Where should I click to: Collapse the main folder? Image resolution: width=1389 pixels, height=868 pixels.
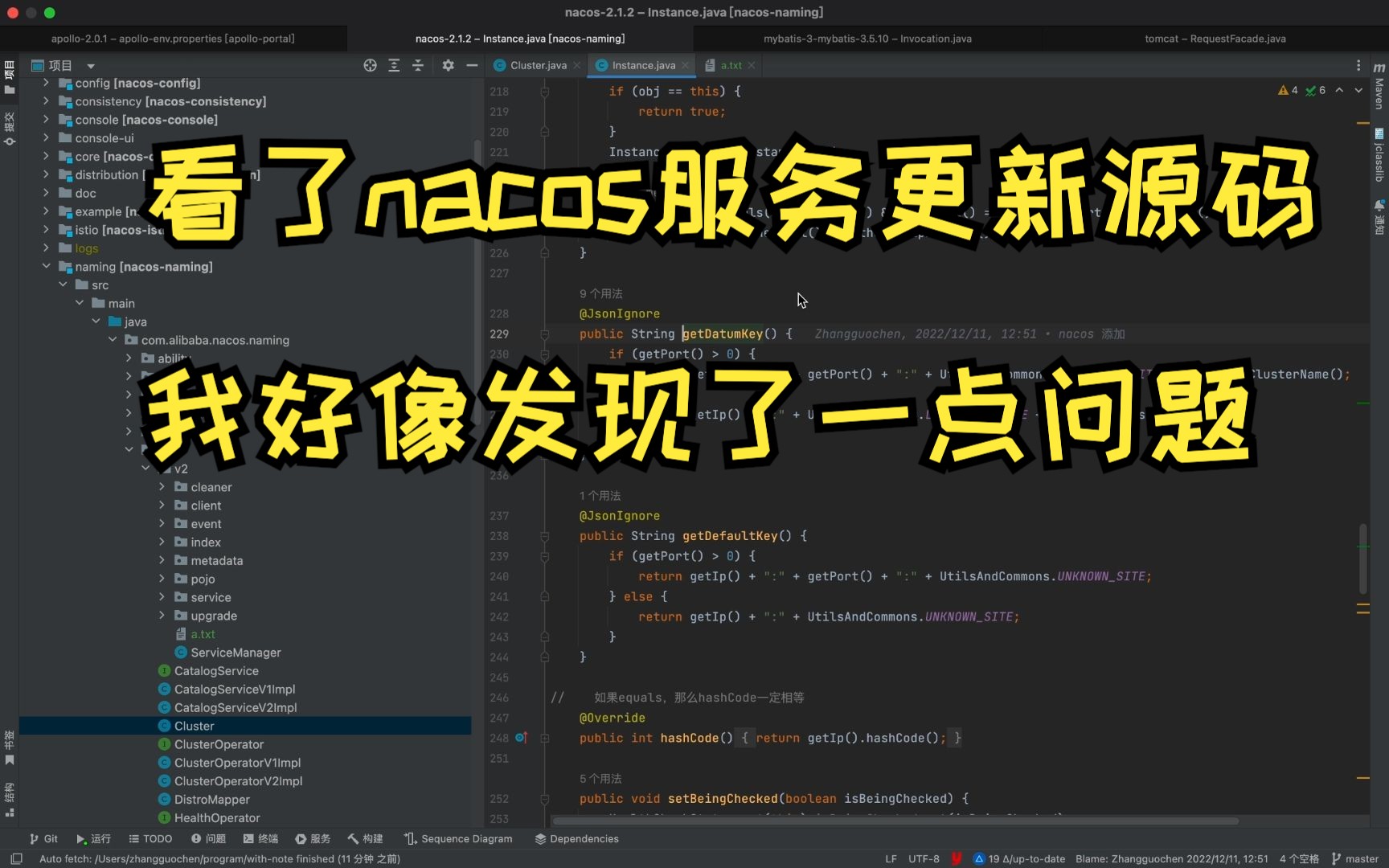80,303
